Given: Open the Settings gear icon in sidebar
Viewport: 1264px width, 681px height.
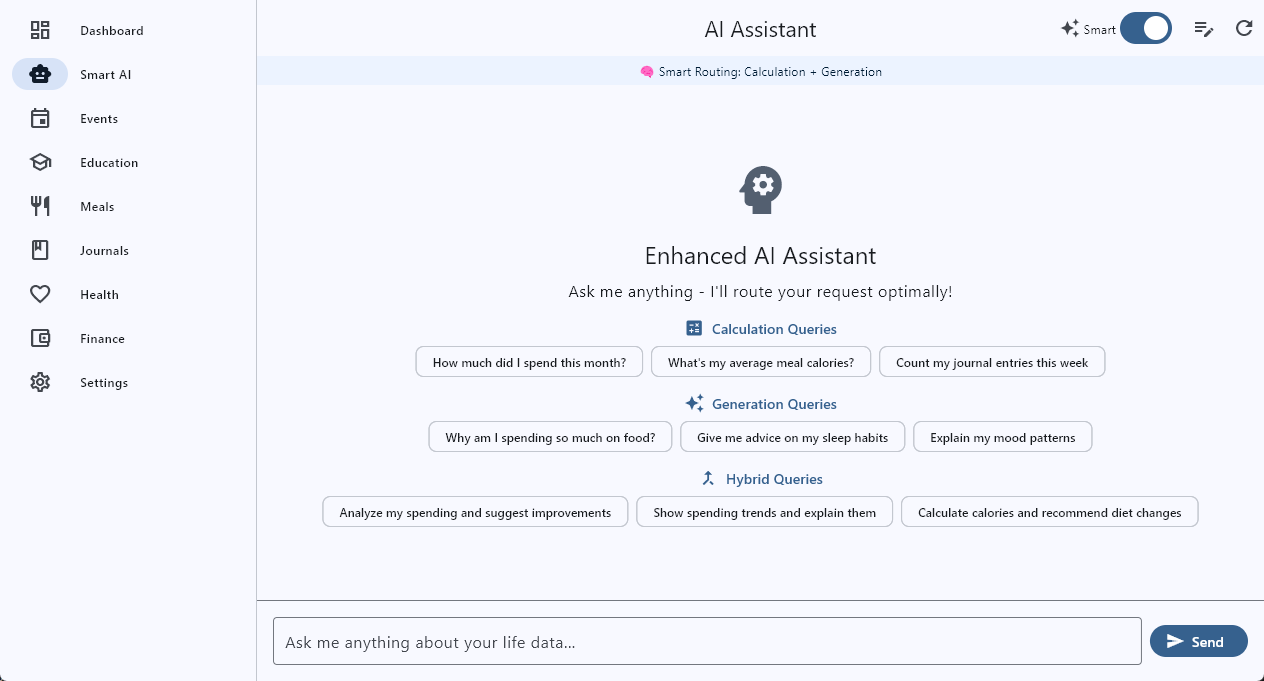Looking at the screenshot, I should (40, 382).
